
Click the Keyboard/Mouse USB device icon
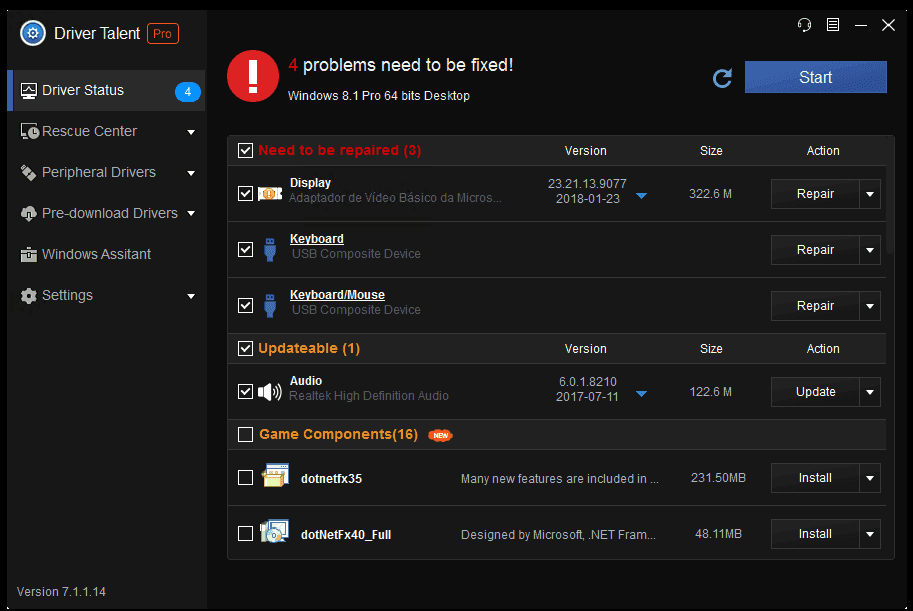270,305
